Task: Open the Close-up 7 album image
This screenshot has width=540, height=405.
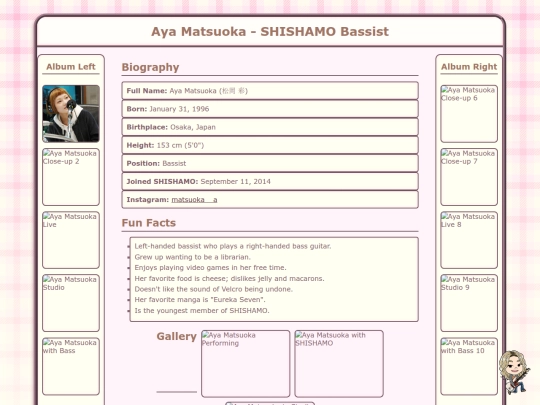Action: click(469, 177)
